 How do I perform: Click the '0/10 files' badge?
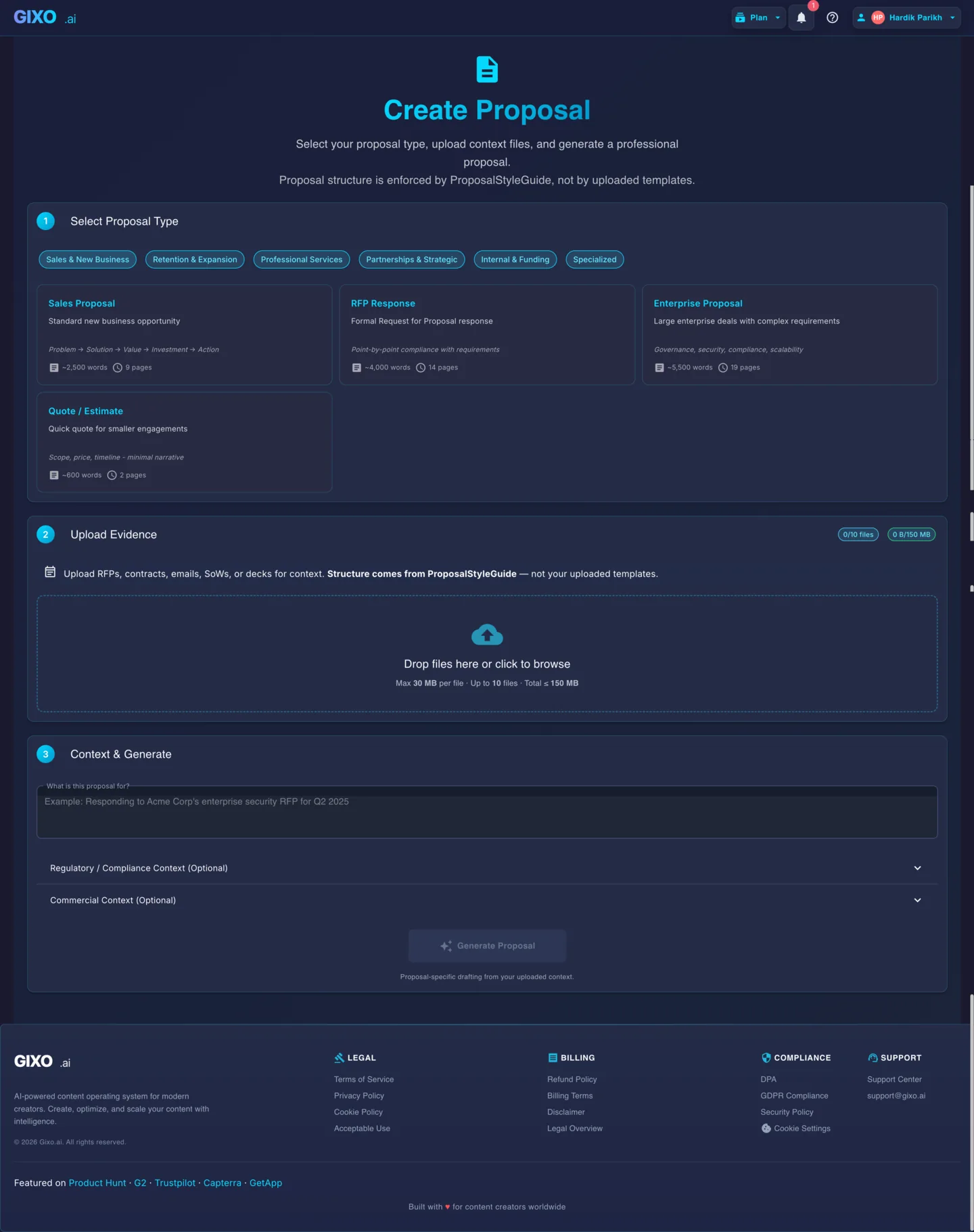pyautogui.click(x=858, y=534)
